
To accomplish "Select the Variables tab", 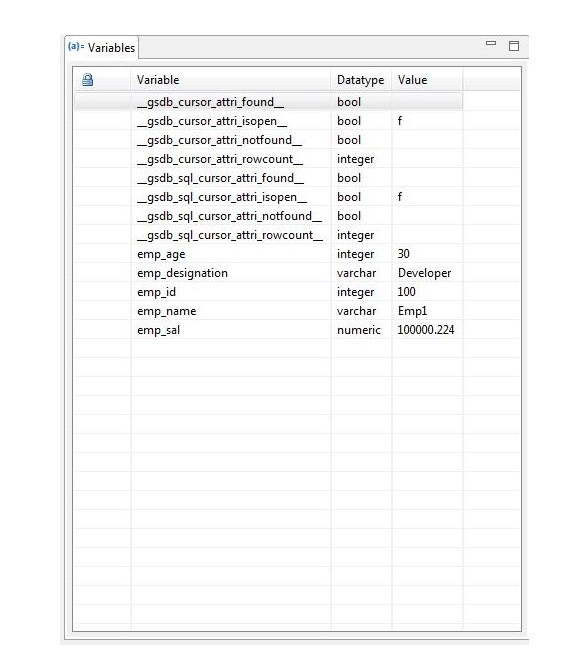I will [102, 47].
